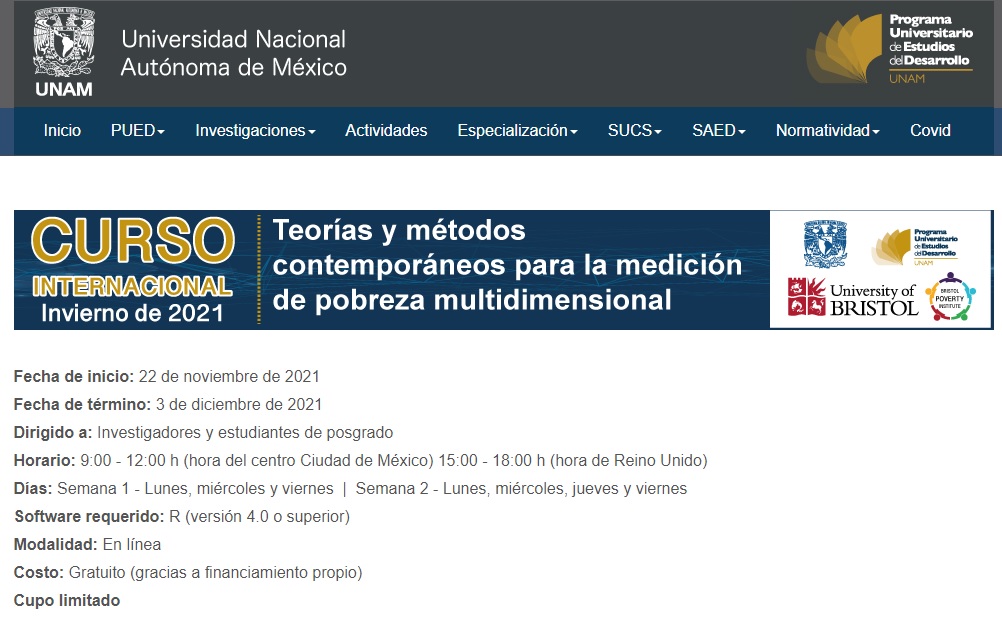Go to the Actividades page
The width and height of the screenshot is (1002, 617).
(386, 130)
